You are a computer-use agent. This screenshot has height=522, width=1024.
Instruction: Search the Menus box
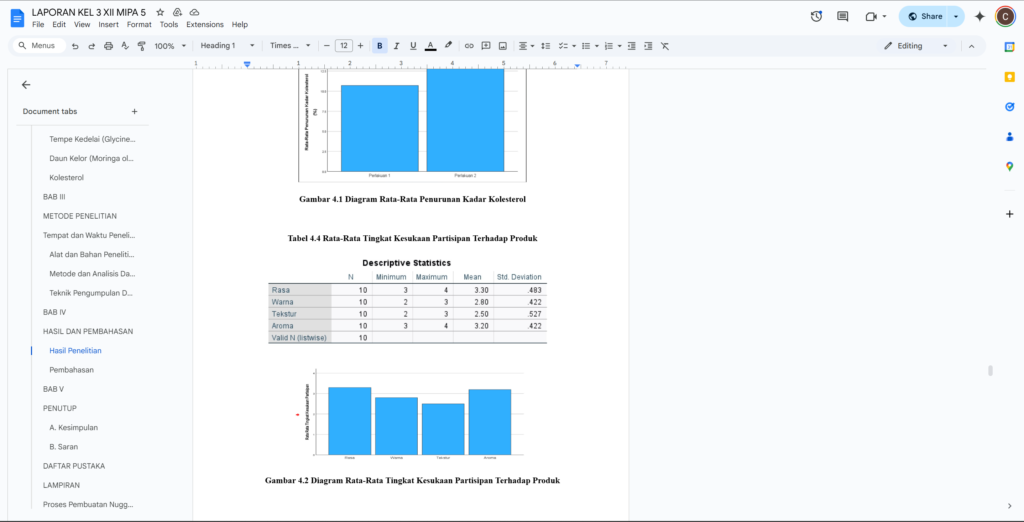tap(39, 46)
